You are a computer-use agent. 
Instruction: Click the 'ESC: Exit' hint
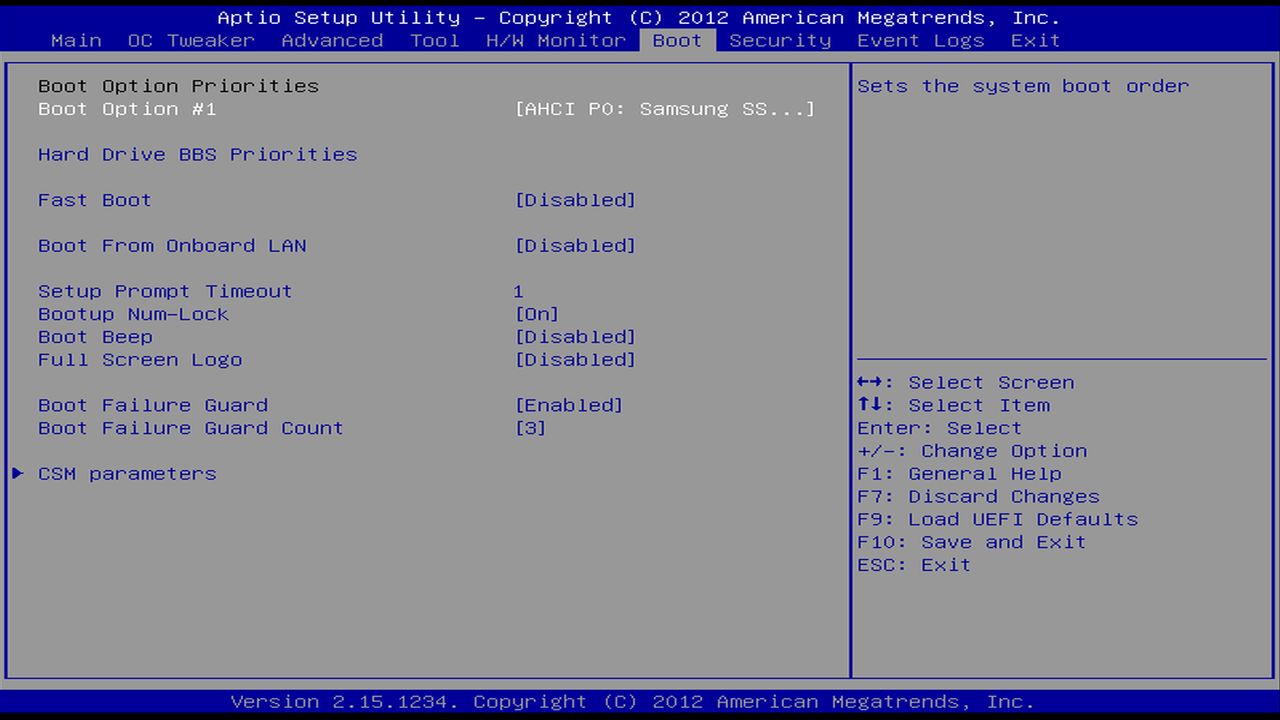914,565
